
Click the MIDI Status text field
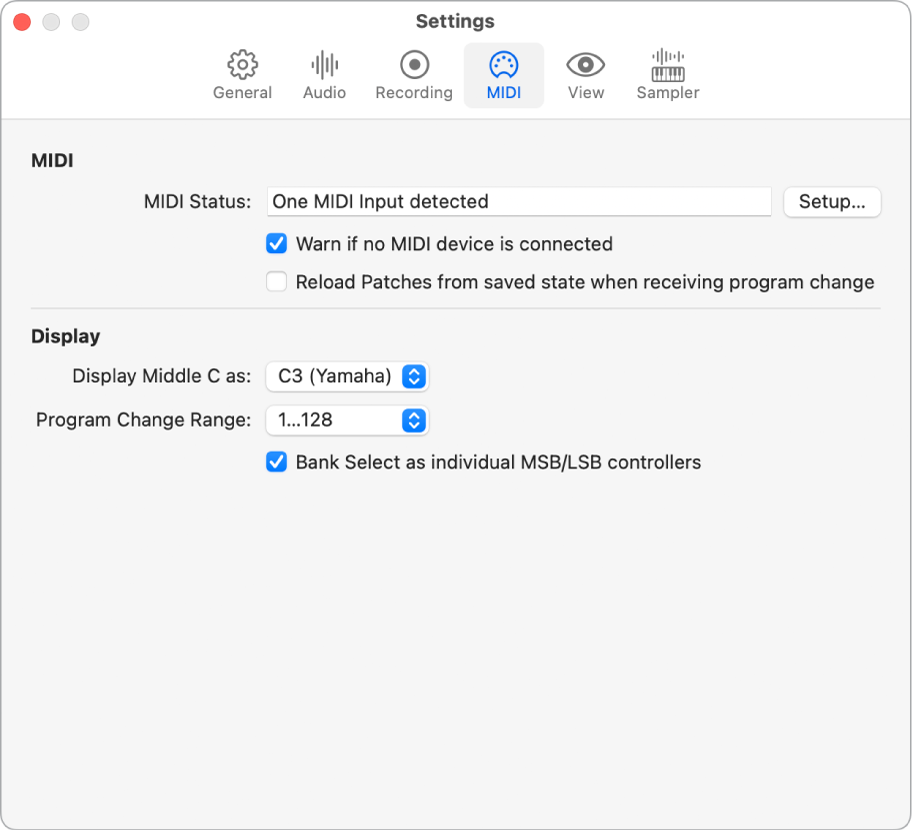(x=518, y=202)
